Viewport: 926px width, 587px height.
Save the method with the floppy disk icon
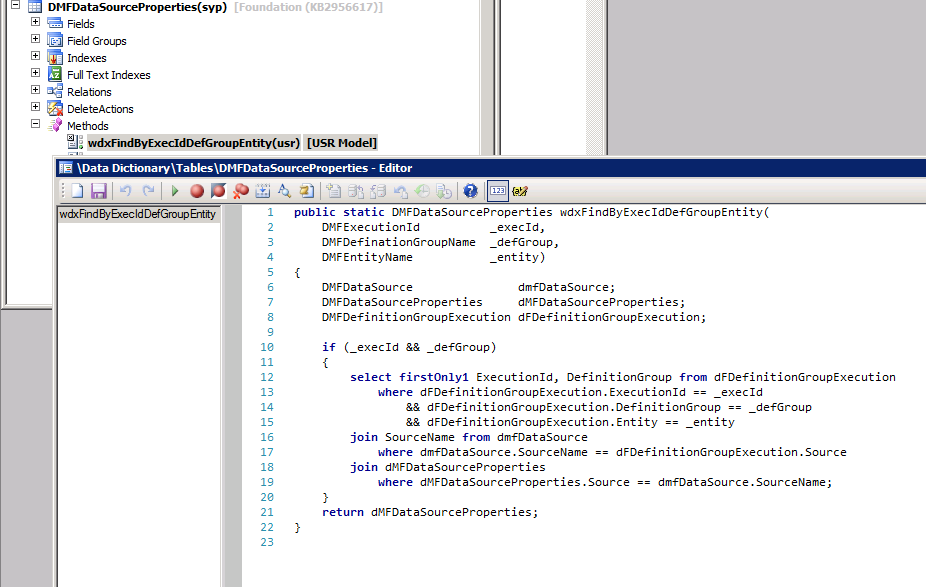(98, 191)
